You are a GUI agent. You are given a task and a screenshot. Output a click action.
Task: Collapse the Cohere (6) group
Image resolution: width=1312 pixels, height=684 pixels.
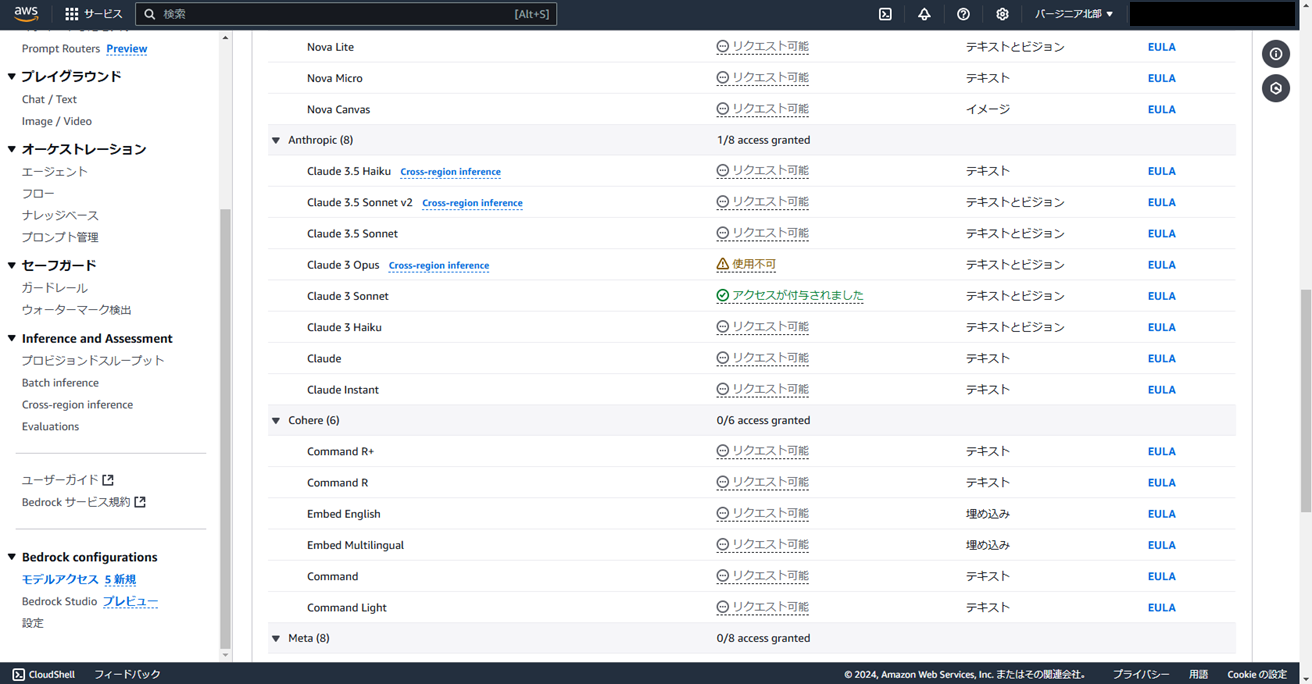(x=276, y=420)
